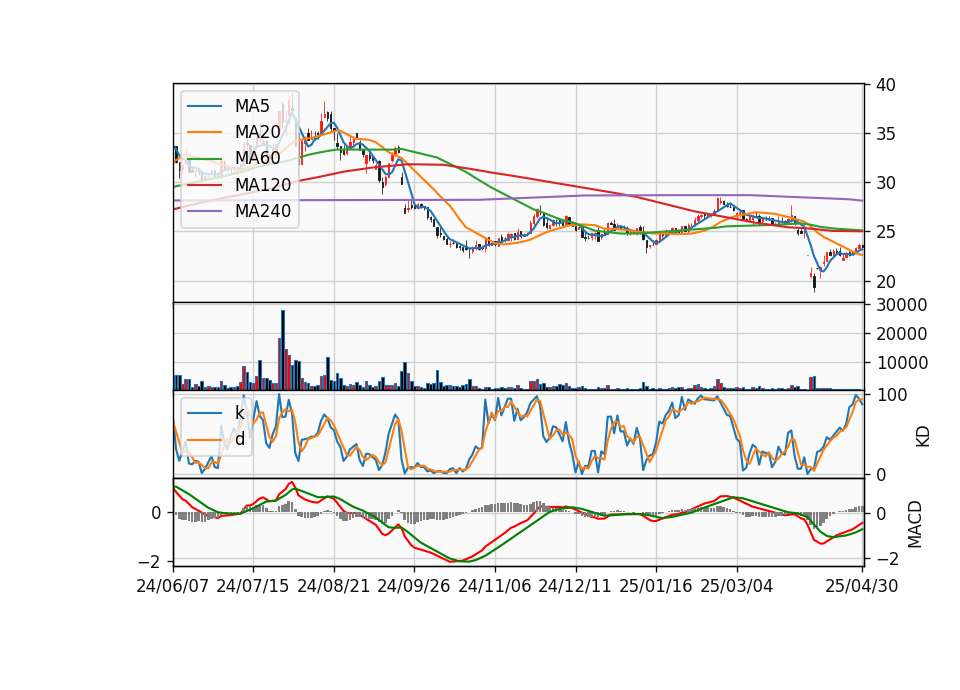960x690 pixels.
Task: Click the price axis value 35
Action: 886,134
